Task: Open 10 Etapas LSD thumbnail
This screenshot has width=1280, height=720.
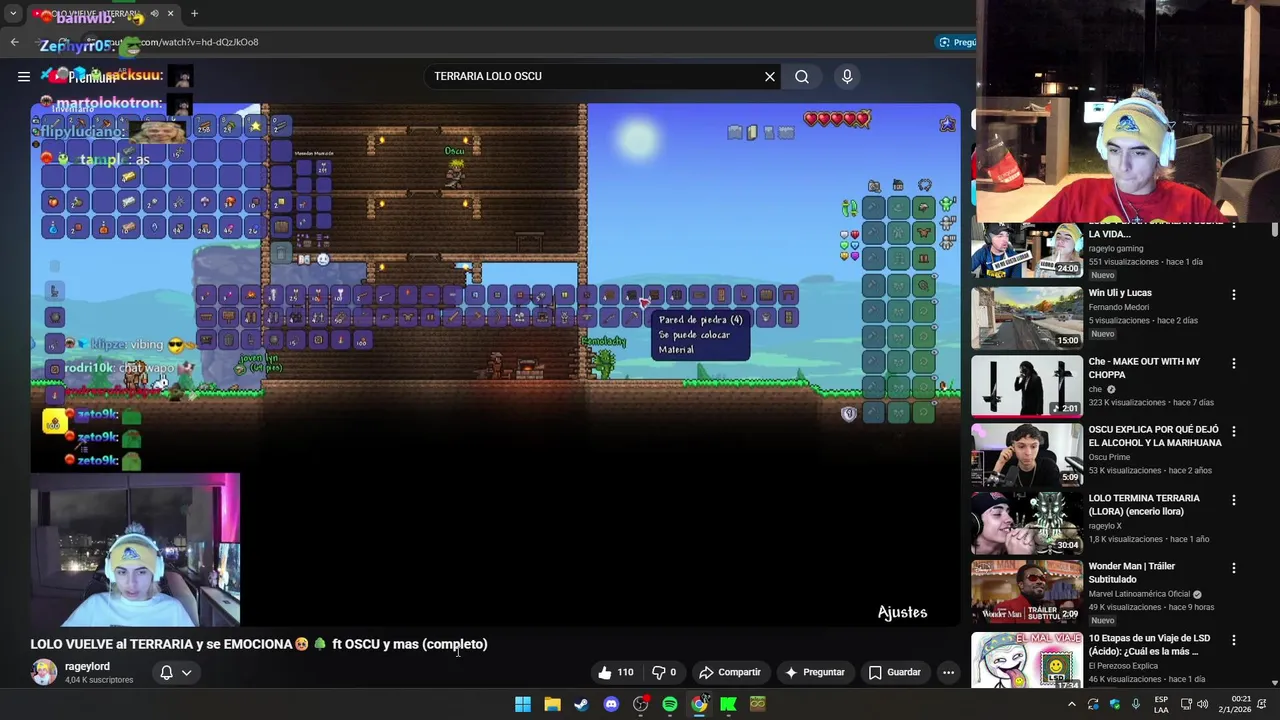Action: click(1027, 660)
